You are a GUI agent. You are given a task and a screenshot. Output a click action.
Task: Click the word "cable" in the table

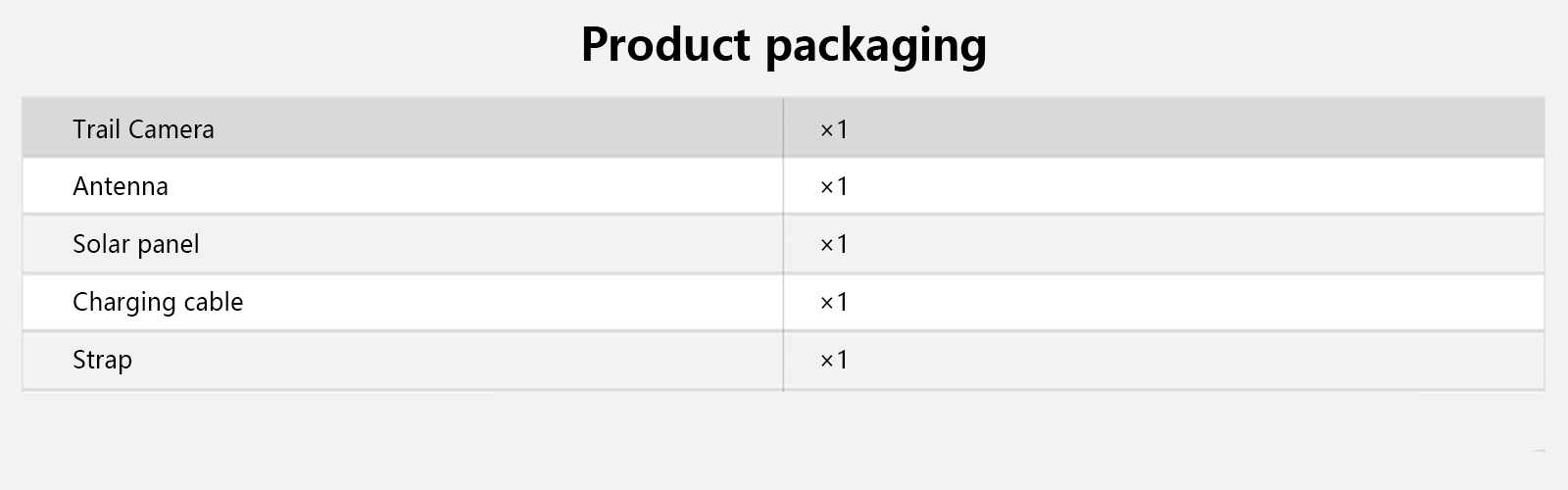213,302
